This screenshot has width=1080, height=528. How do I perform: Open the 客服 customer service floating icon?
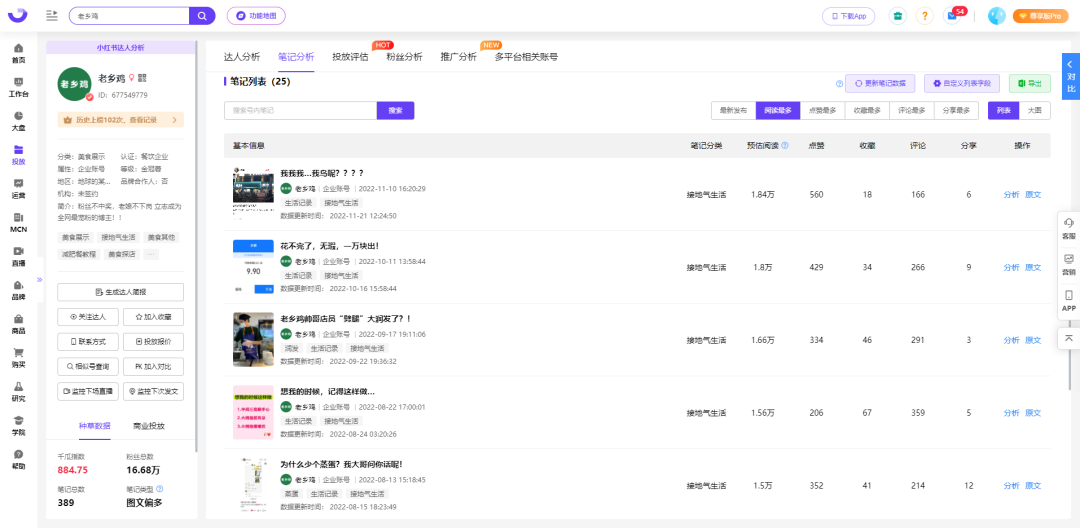1069,228
